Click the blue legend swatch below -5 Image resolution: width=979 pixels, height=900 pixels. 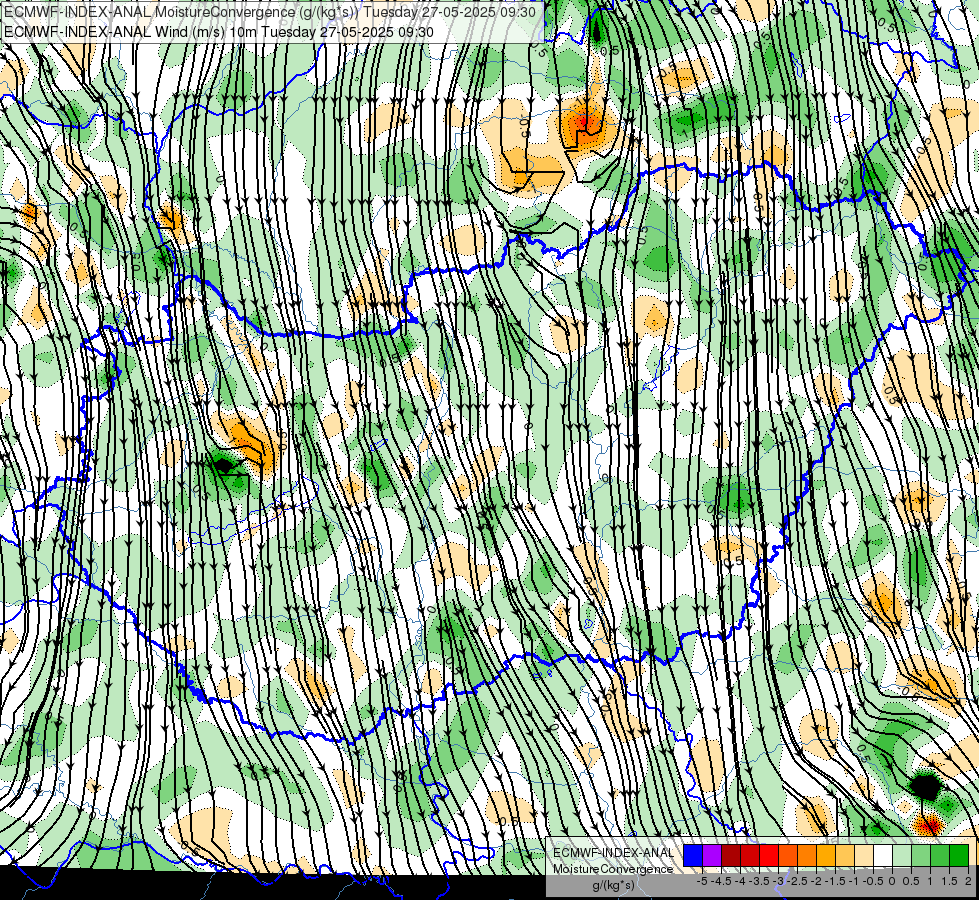[693, 855]
